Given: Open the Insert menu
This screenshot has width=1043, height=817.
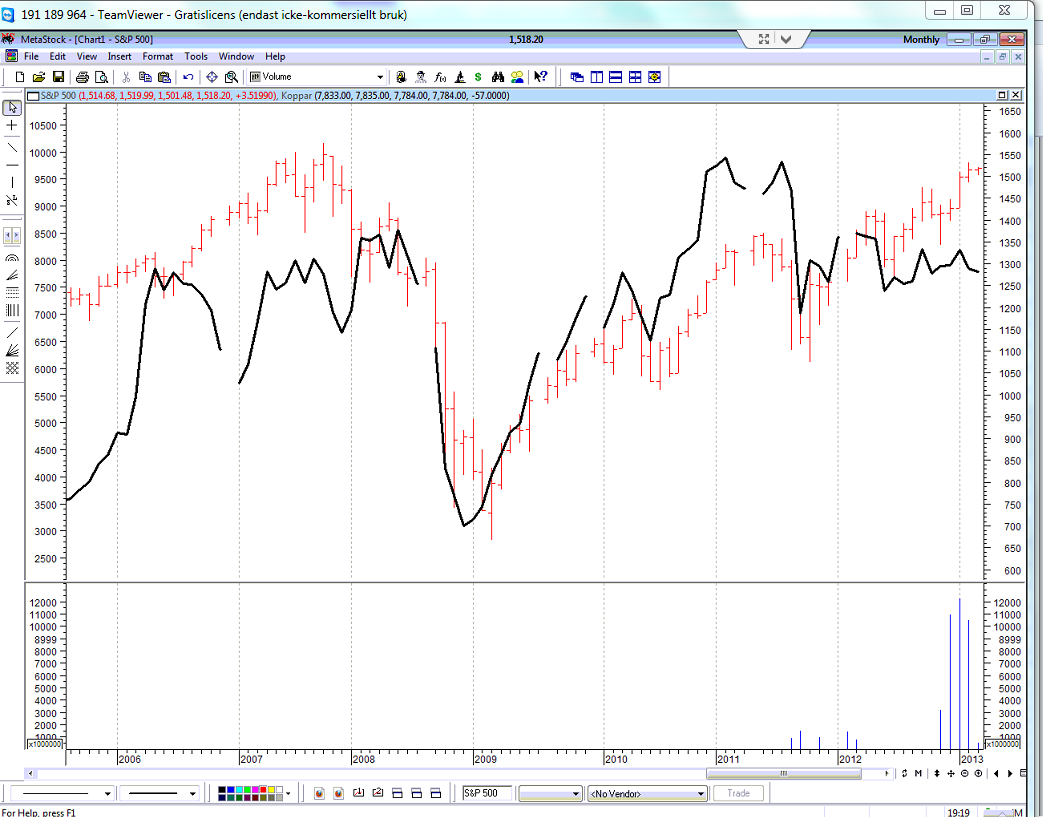Looking at the screenshot, I should click(x=119, y=56).
